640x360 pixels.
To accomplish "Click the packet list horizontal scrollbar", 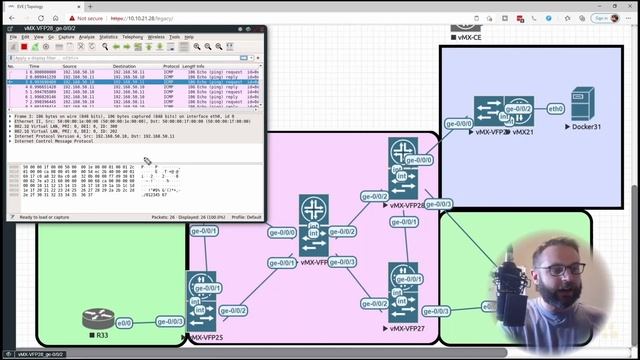I will (133, 109).
